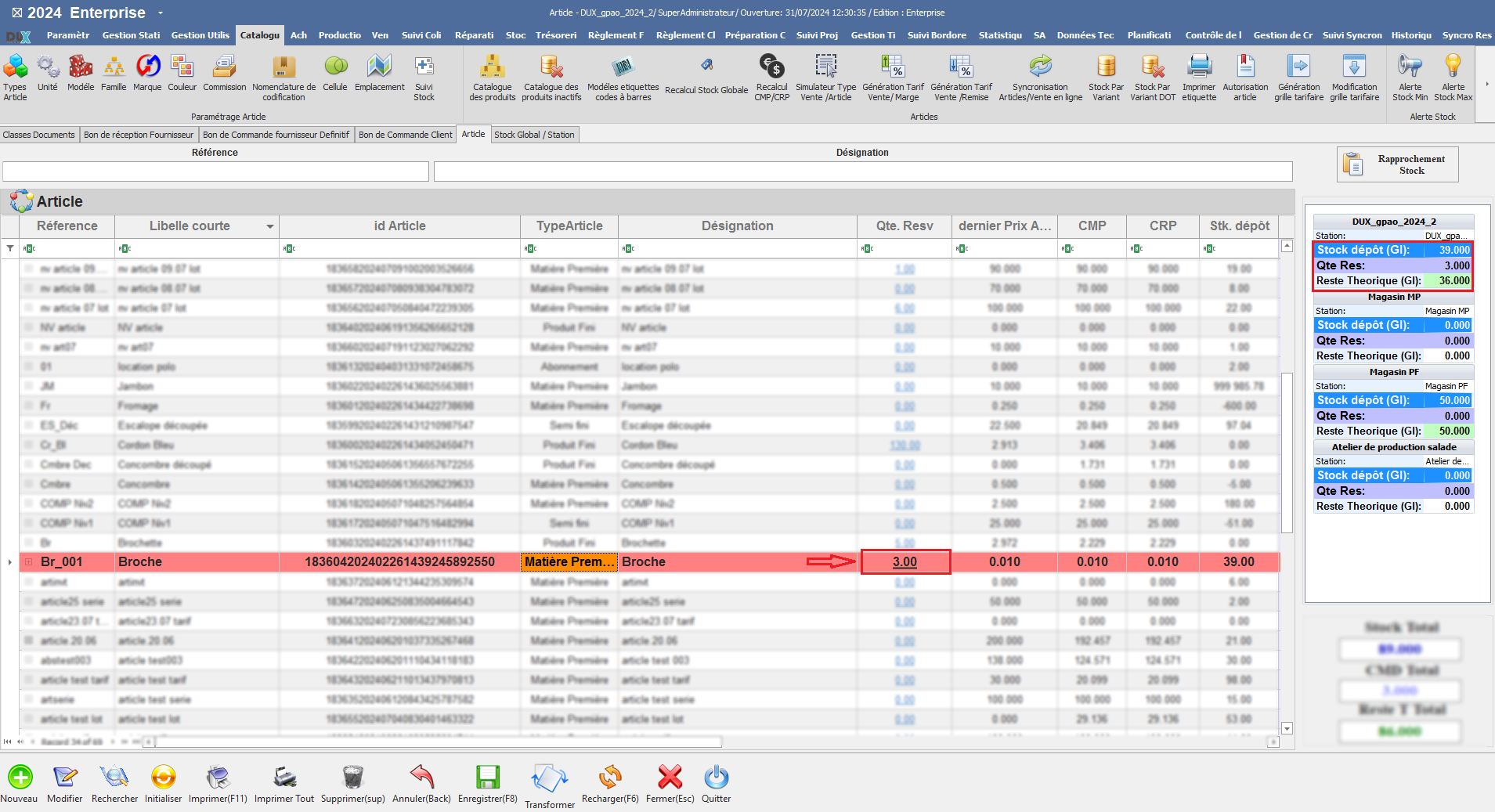Open Modèles etiquettes codes à barres
The height and width of the screenshot is (812, 1495).
623,77
